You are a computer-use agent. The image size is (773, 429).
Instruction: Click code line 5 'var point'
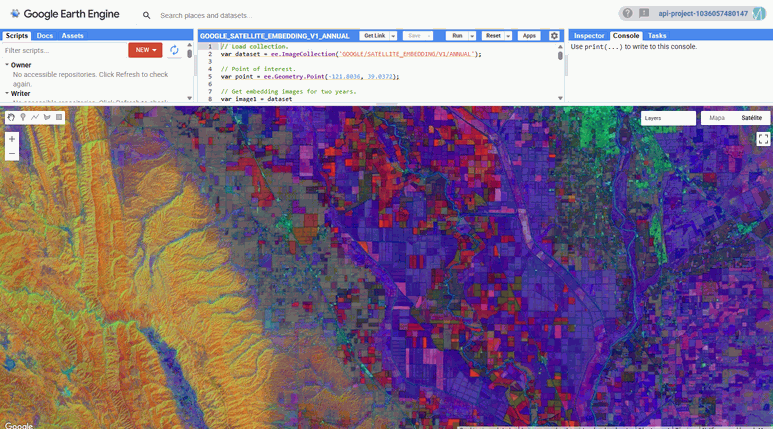click(x=310, y=76)
